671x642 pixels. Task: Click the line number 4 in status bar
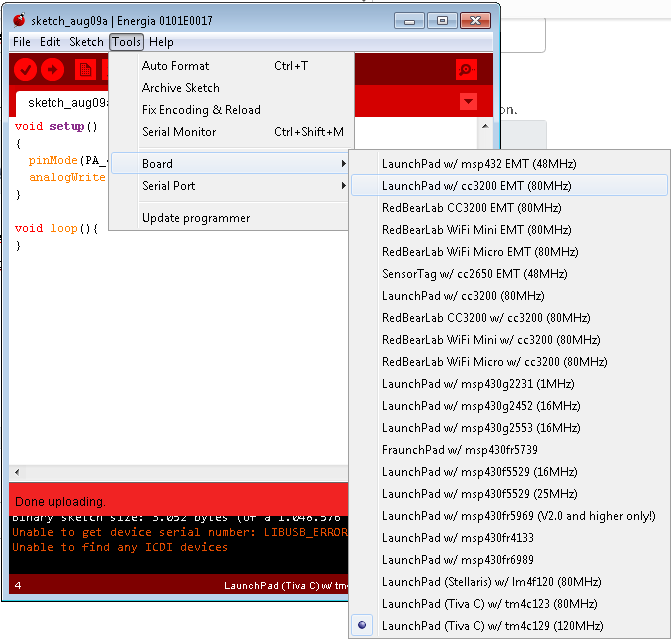(18, 585)
